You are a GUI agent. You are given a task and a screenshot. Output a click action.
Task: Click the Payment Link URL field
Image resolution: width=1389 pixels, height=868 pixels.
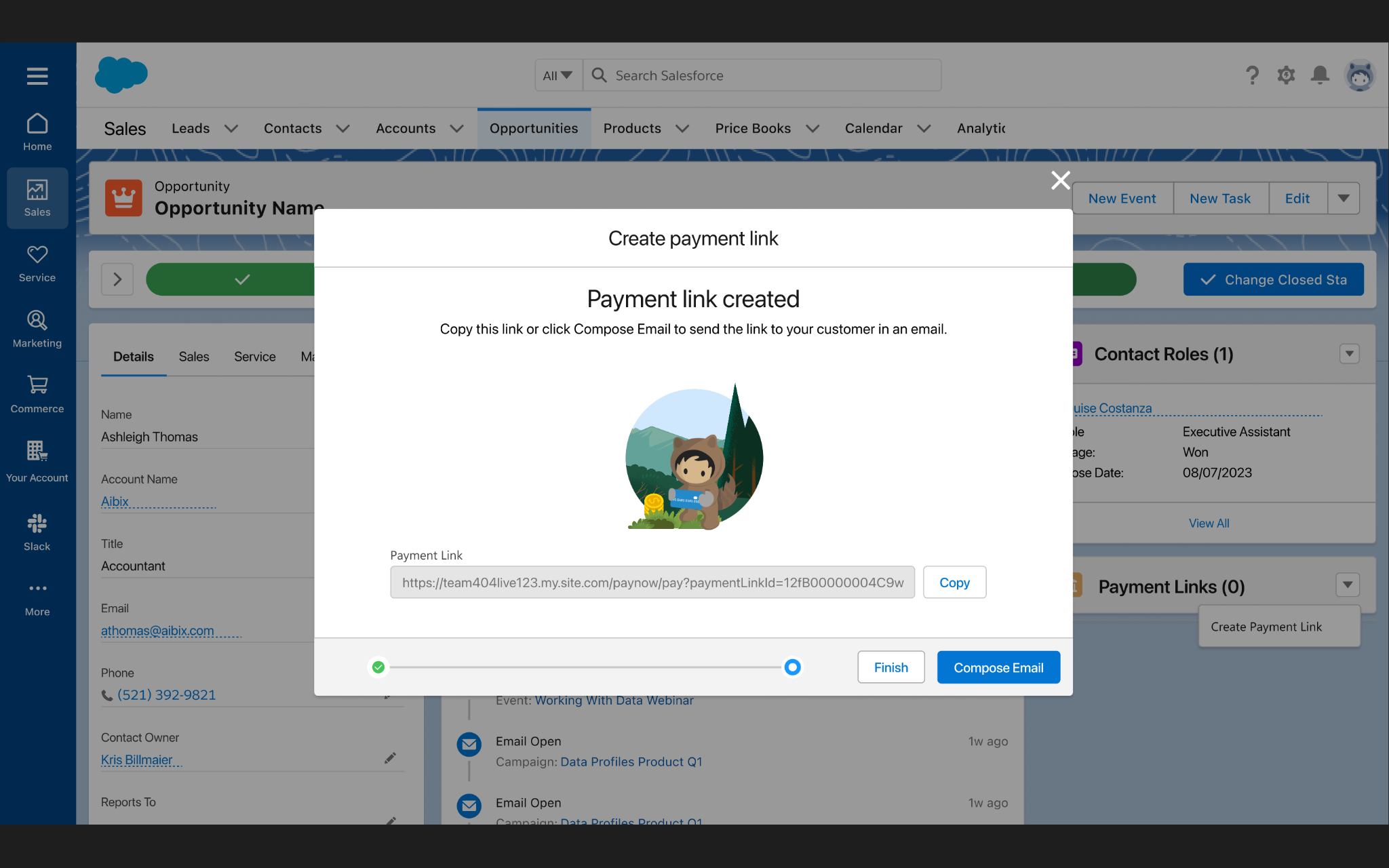click(652, 583)
